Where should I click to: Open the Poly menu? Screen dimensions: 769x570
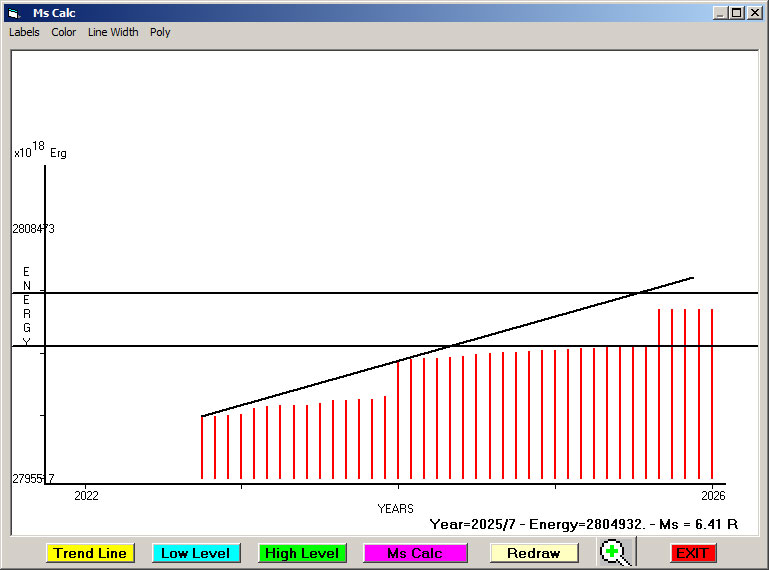pos(160,32)
